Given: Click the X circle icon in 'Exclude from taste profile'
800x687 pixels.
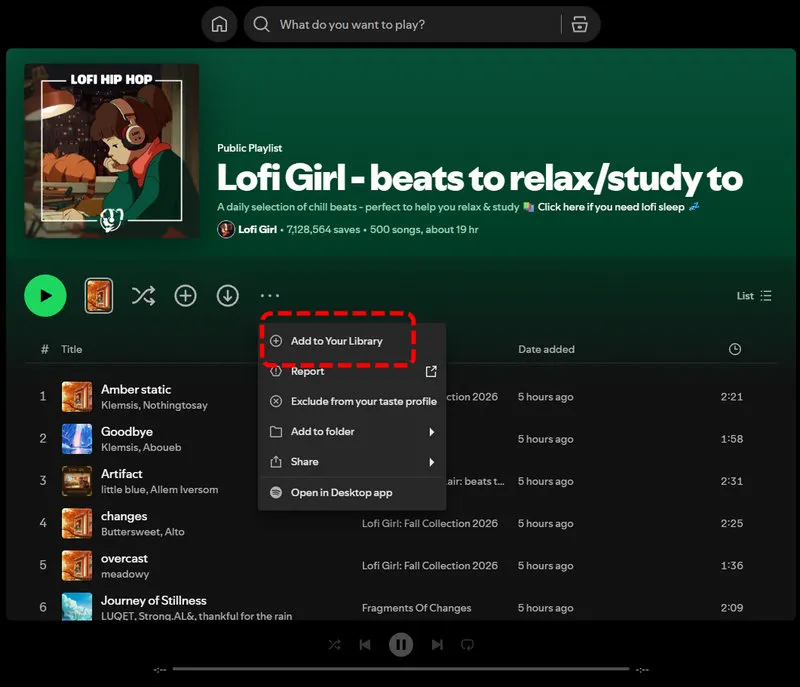Looking at the screenshot, I should pos(276,401).
